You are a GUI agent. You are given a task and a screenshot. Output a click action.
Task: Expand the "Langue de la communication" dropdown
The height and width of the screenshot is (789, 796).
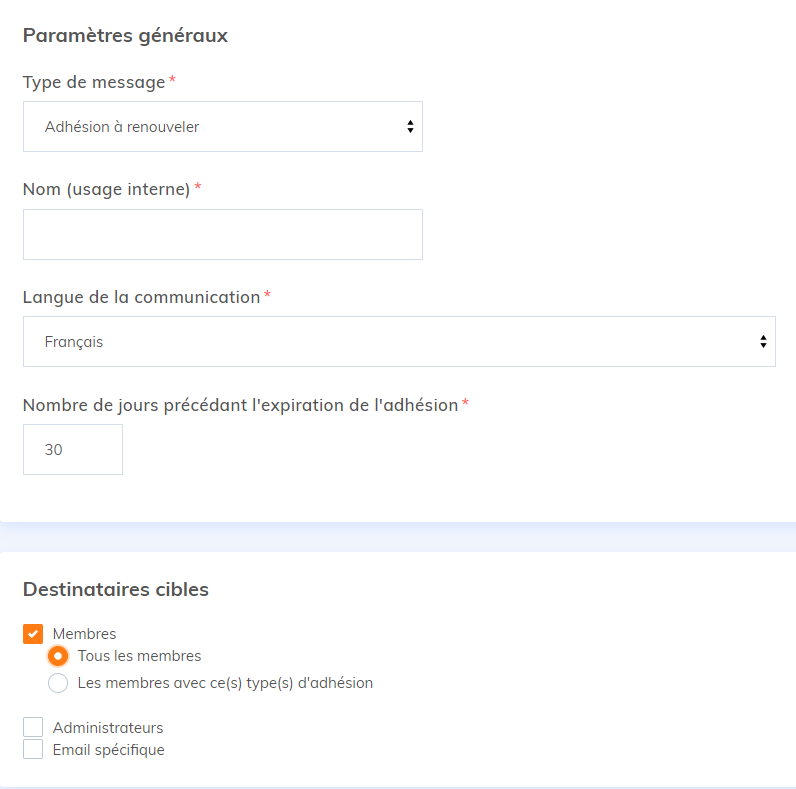398,342
